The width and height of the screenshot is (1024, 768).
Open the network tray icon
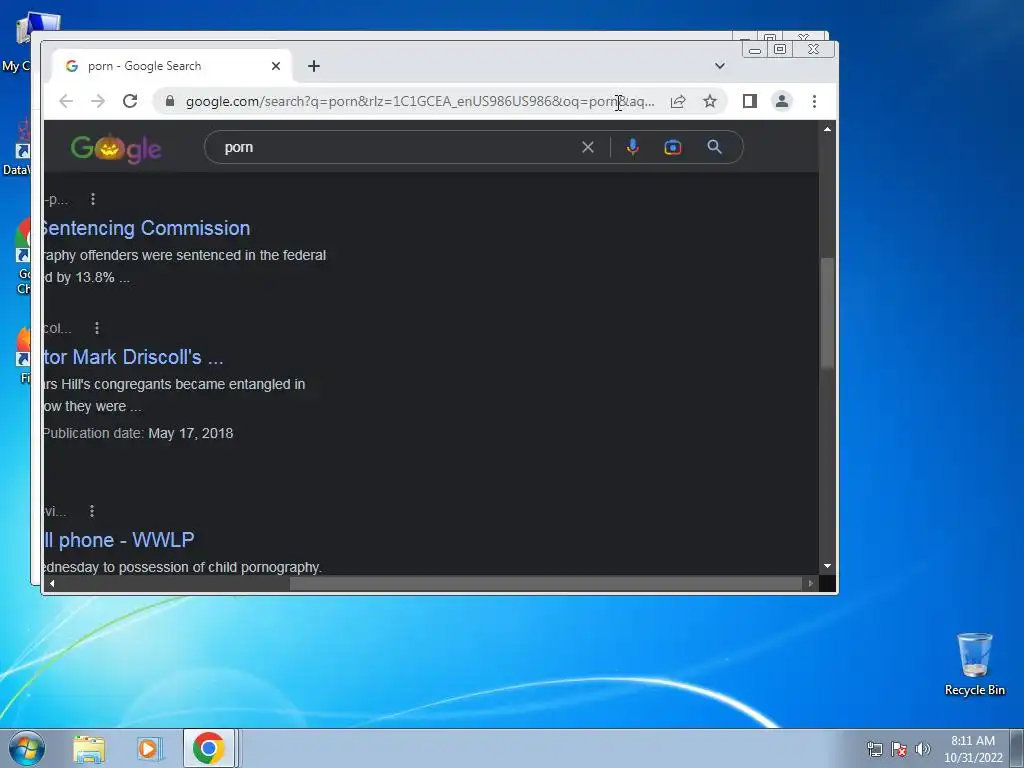(874, 749)
